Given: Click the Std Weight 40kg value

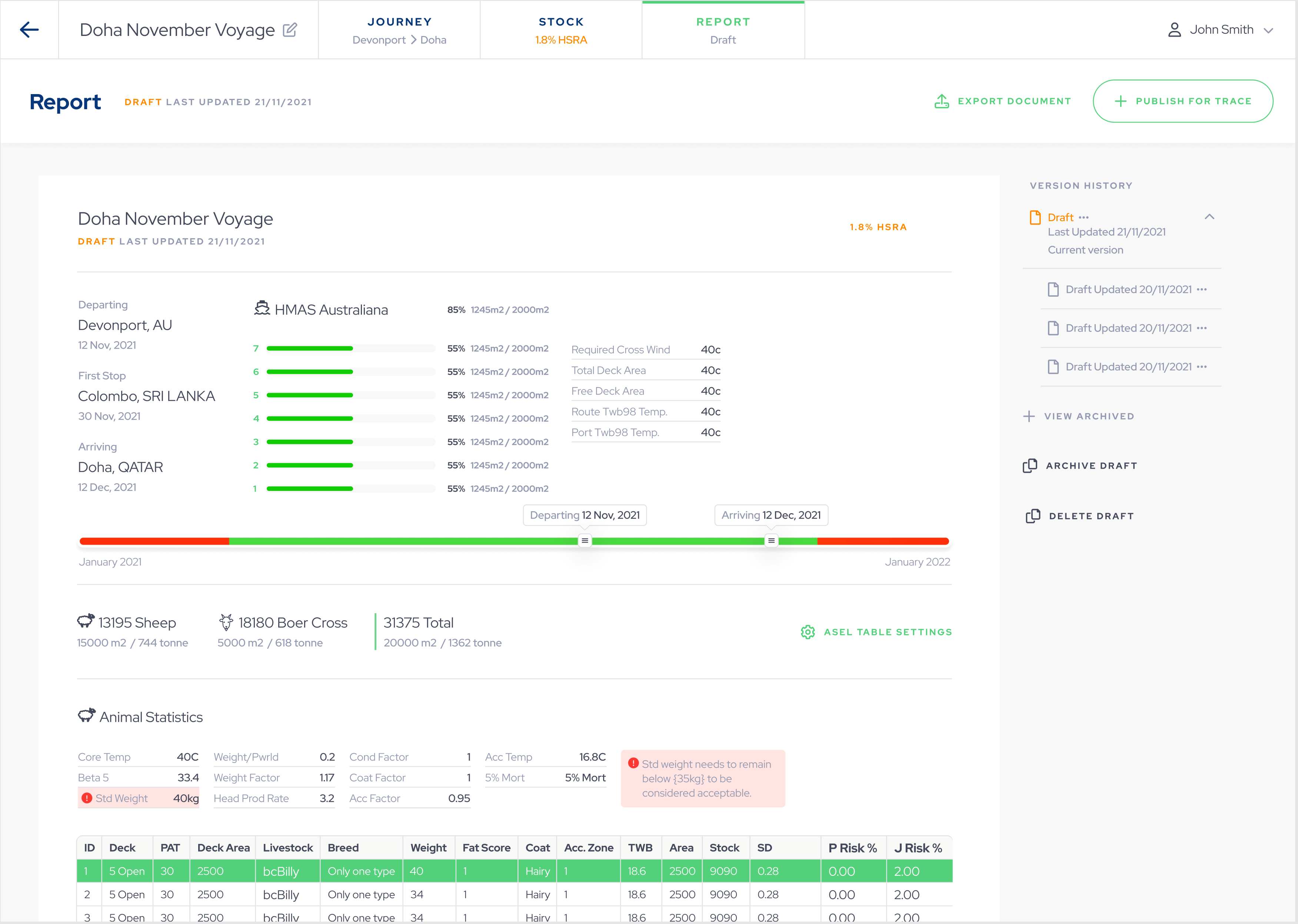Looking at the screenshot, I should pos(186,798).
